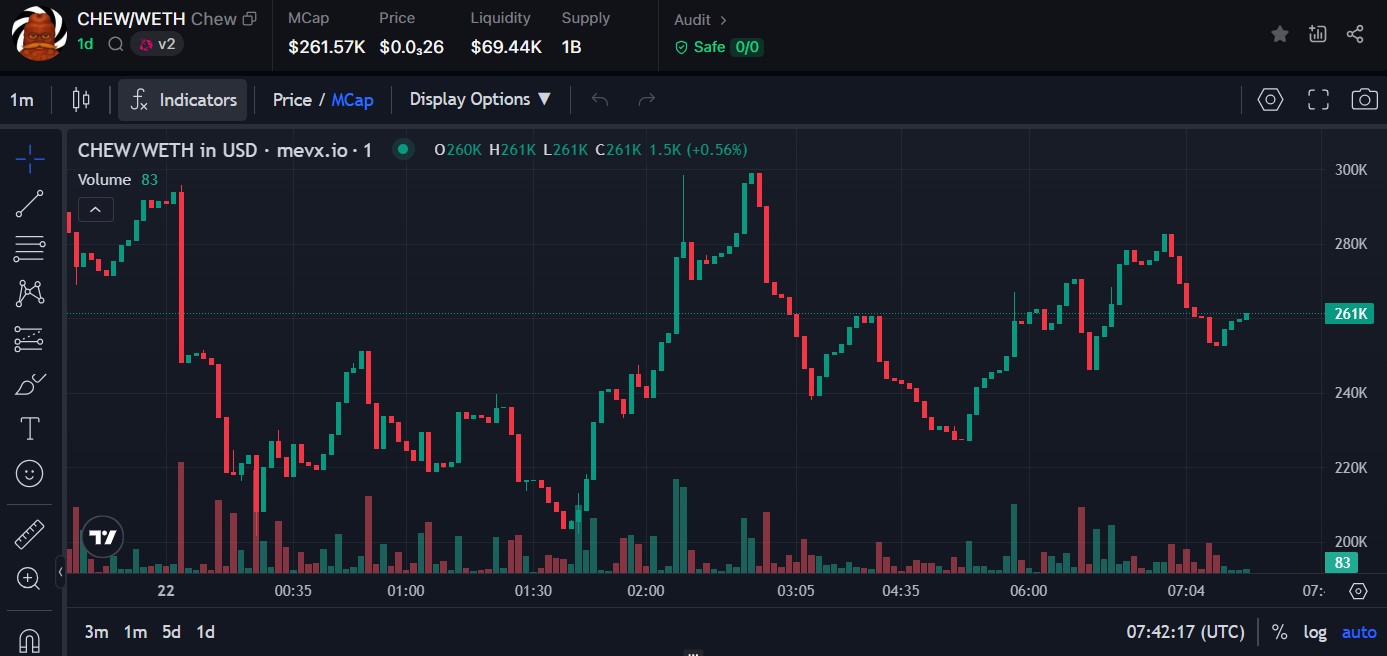The width and height of the screenshot is (1387, 656).
Task: Click the 300K price axis label
Action: tap(1351, 170)
